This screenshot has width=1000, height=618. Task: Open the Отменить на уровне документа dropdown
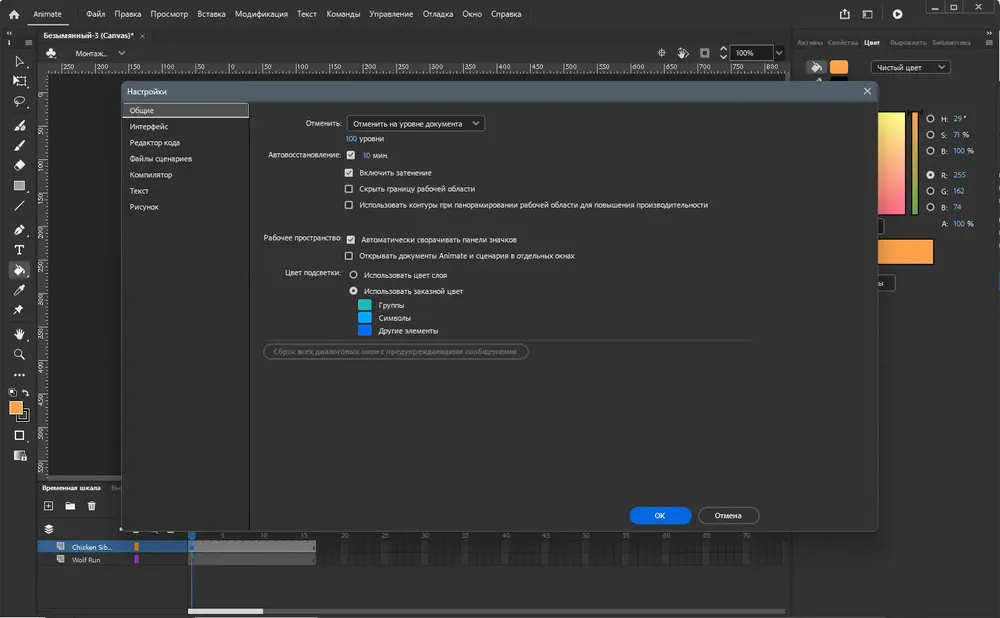(x=415, y=124)
